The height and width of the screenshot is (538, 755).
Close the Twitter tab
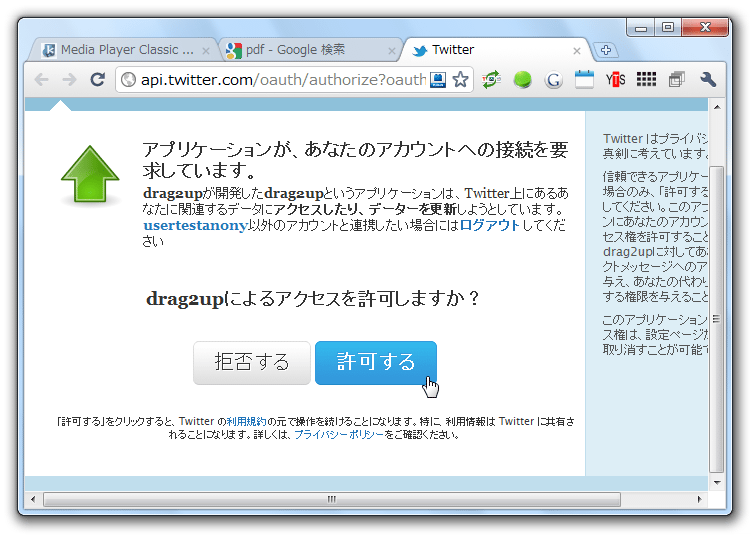point(576,51)
